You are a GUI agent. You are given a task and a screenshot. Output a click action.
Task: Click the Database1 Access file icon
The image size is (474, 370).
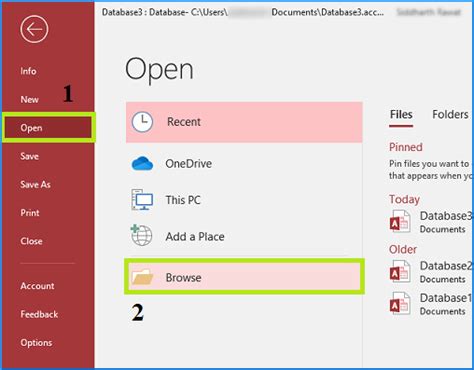[400, 304]
